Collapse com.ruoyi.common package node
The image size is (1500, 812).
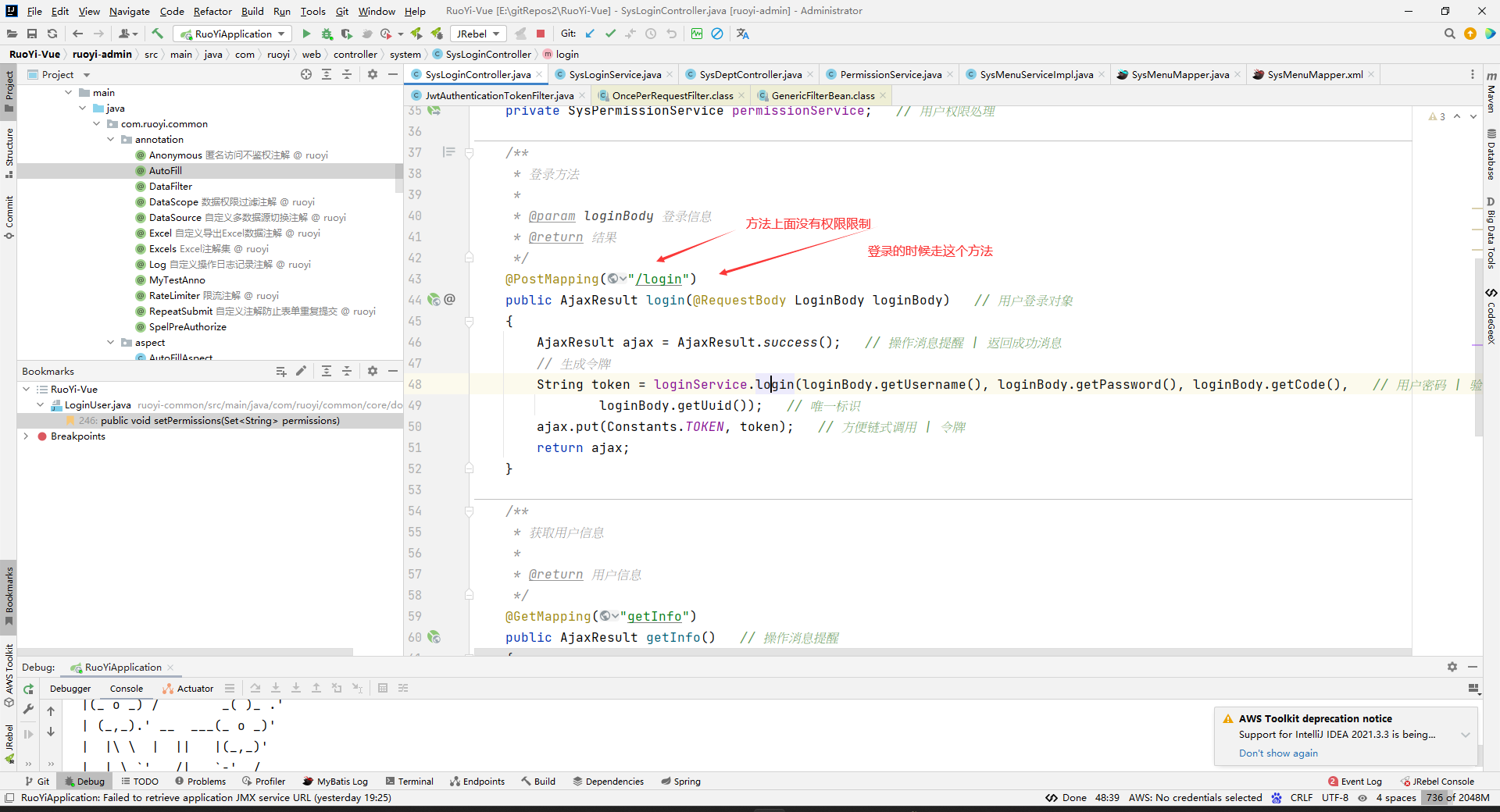[96, 124]
